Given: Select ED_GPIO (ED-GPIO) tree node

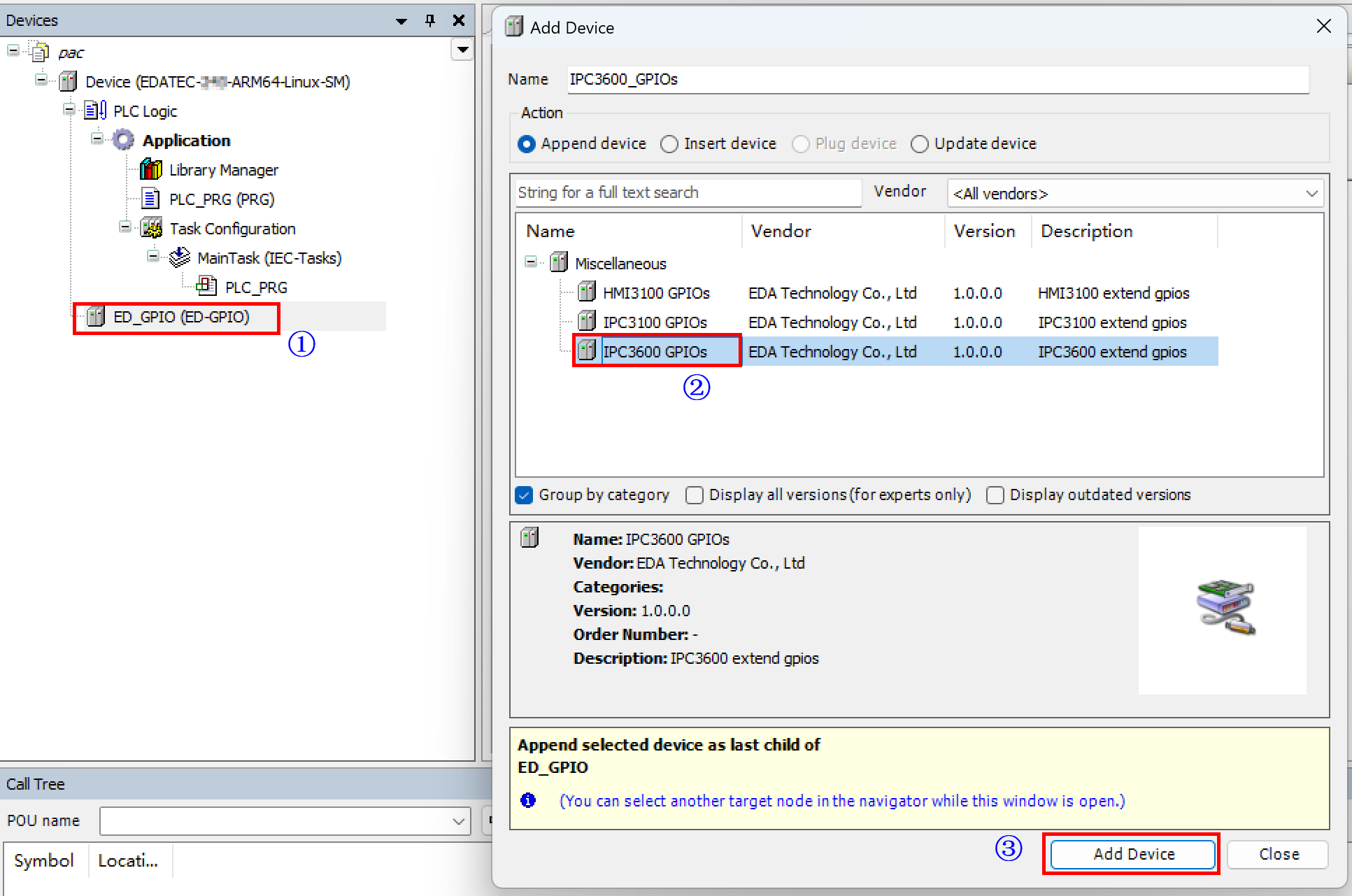Looking at the screenshot, I should (181, 317).
